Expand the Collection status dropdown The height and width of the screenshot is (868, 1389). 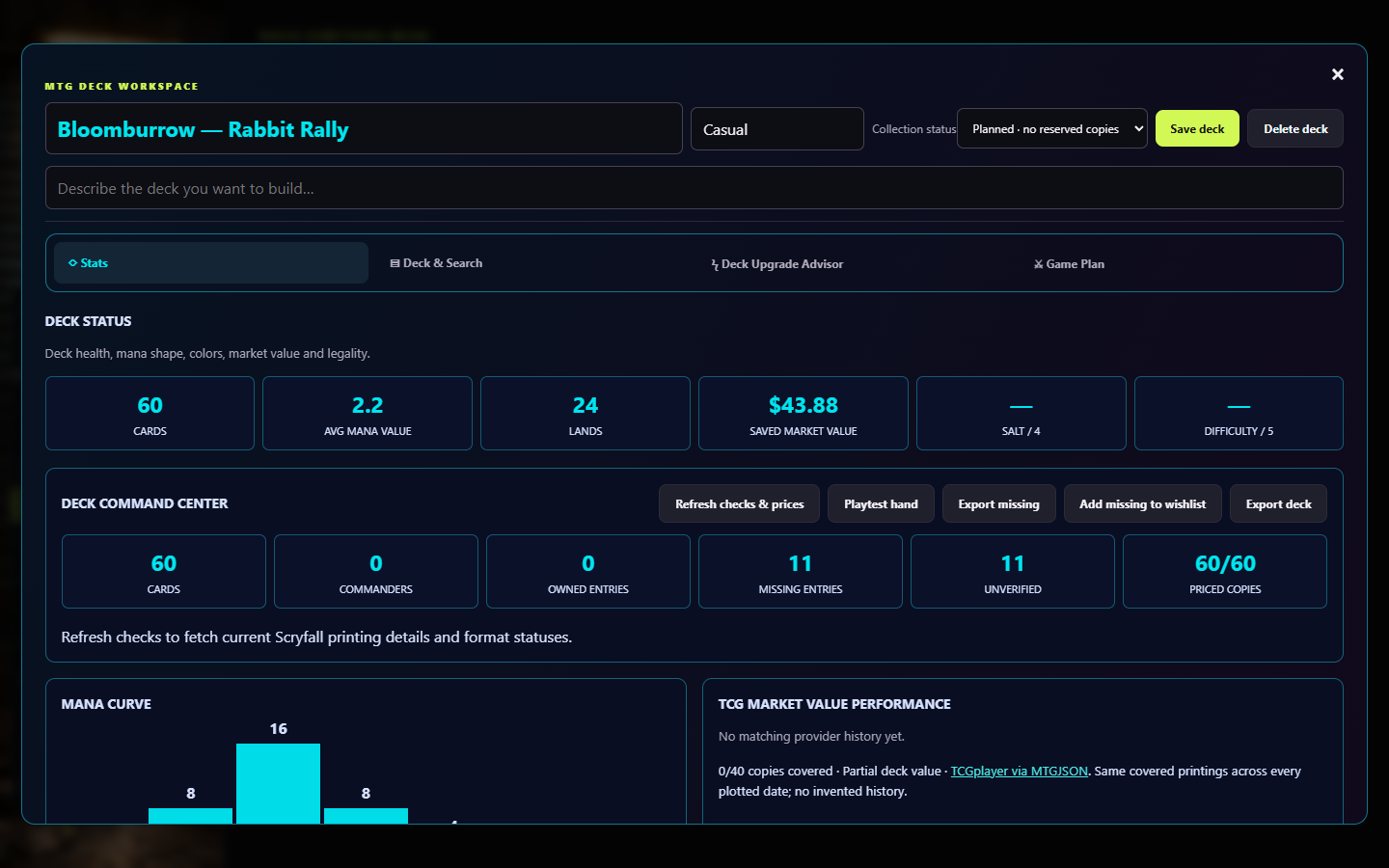[1052, 128]
